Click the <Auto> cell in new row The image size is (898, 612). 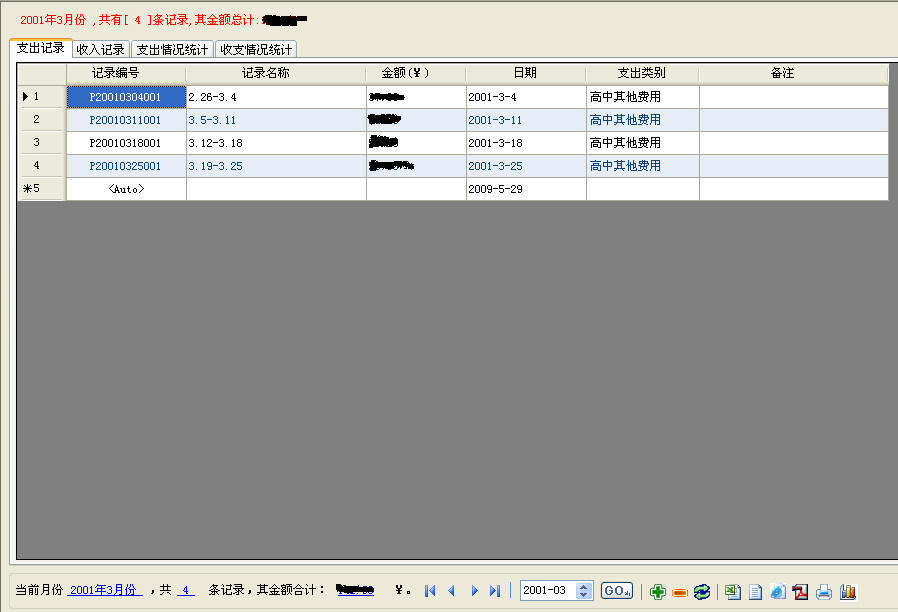pyautogui.click(x=126, y=189)
